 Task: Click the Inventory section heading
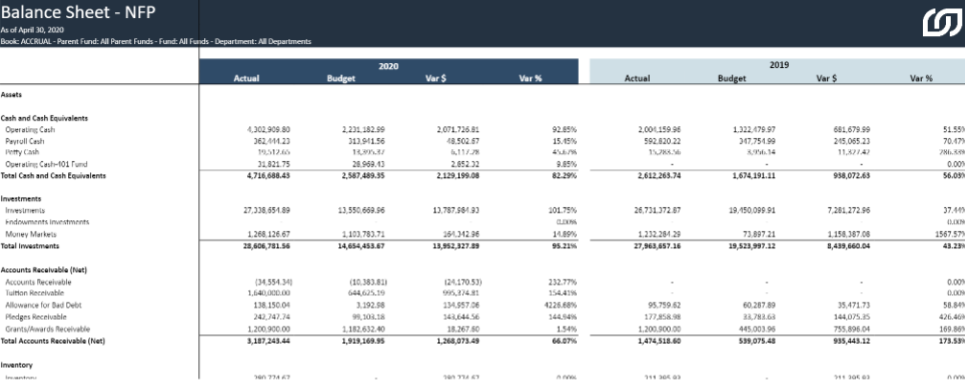pyautogui.click(x=17, y=365)
